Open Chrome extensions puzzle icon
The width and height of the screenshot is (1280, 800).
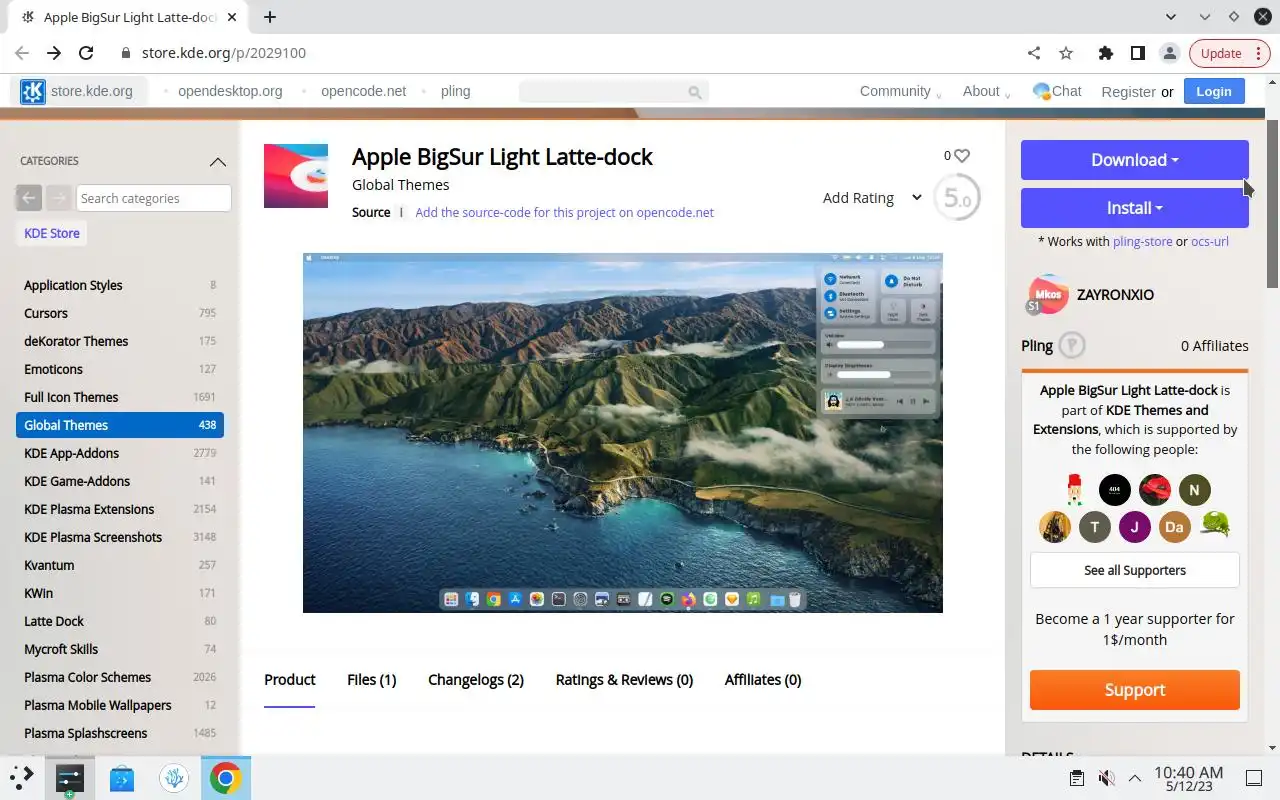1106,53
